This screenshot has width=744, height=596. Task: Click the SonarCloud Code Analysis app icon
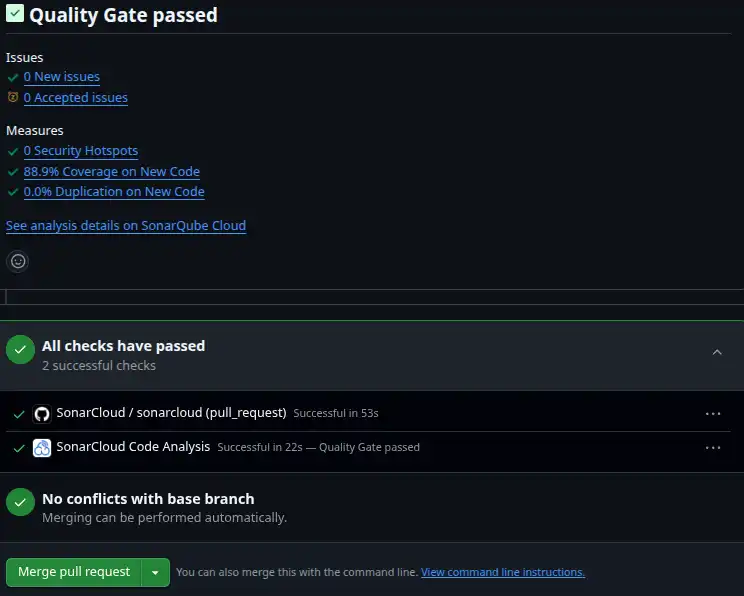point(42,448)
